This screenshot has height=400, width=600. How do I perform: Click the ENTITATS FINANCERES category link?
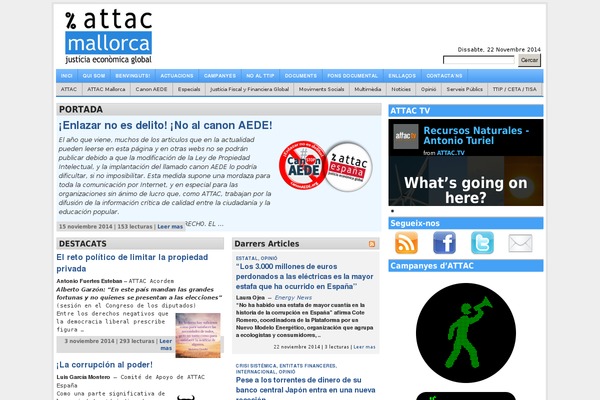pos(308,366)
